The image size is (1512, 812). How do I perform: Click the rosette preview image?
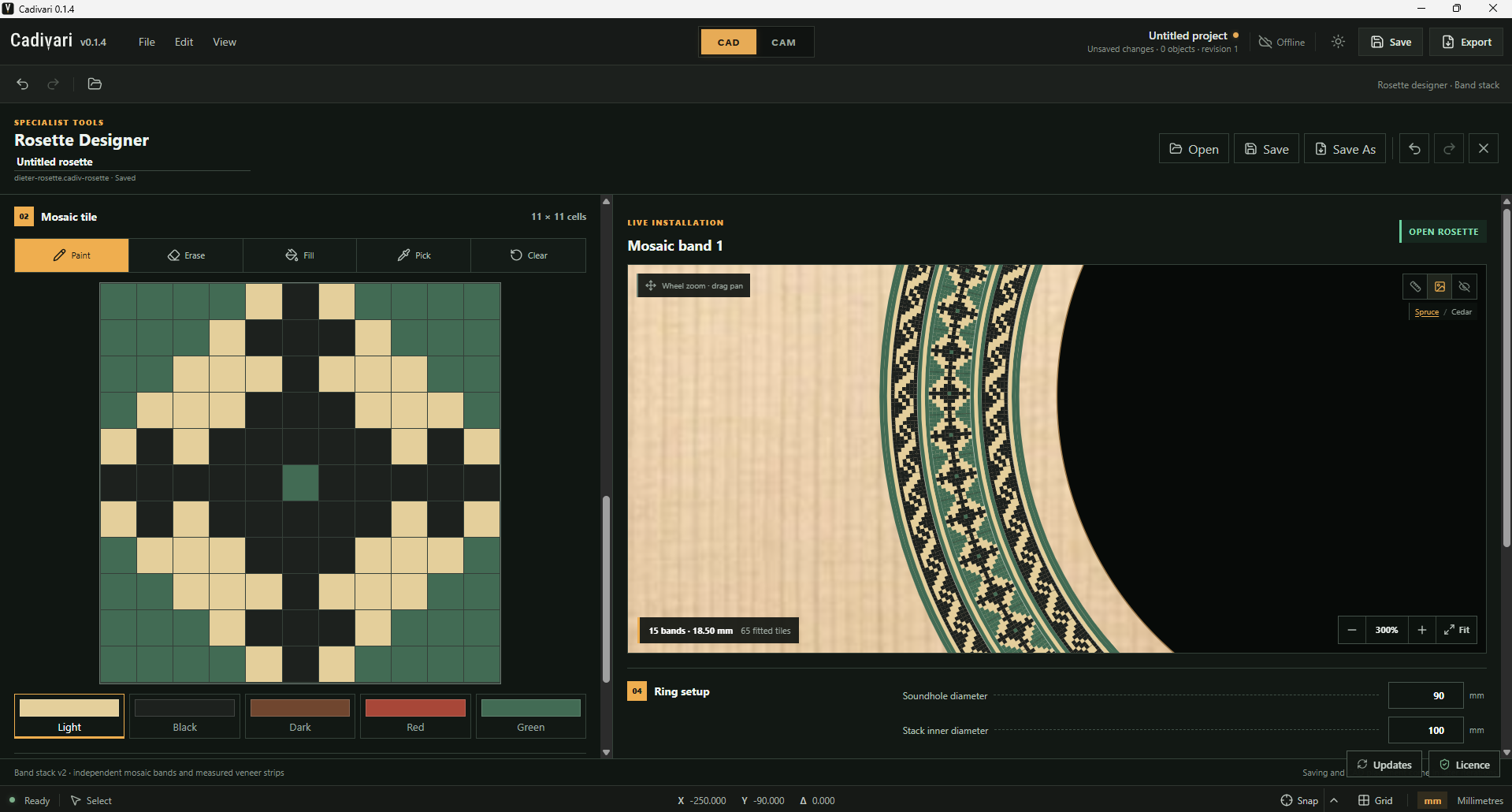click(x=1057, y=459)
